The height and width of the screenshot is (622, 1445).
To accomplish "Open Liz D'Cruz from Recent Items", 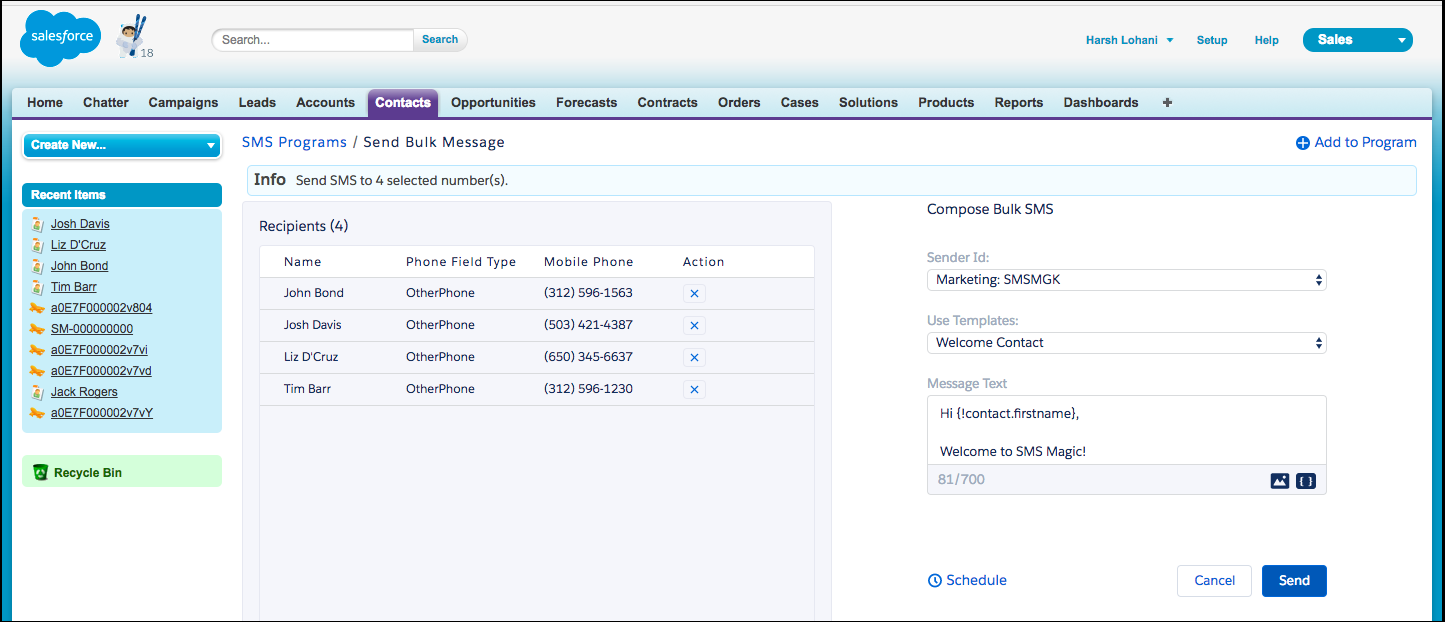I will tap(78, 245).
